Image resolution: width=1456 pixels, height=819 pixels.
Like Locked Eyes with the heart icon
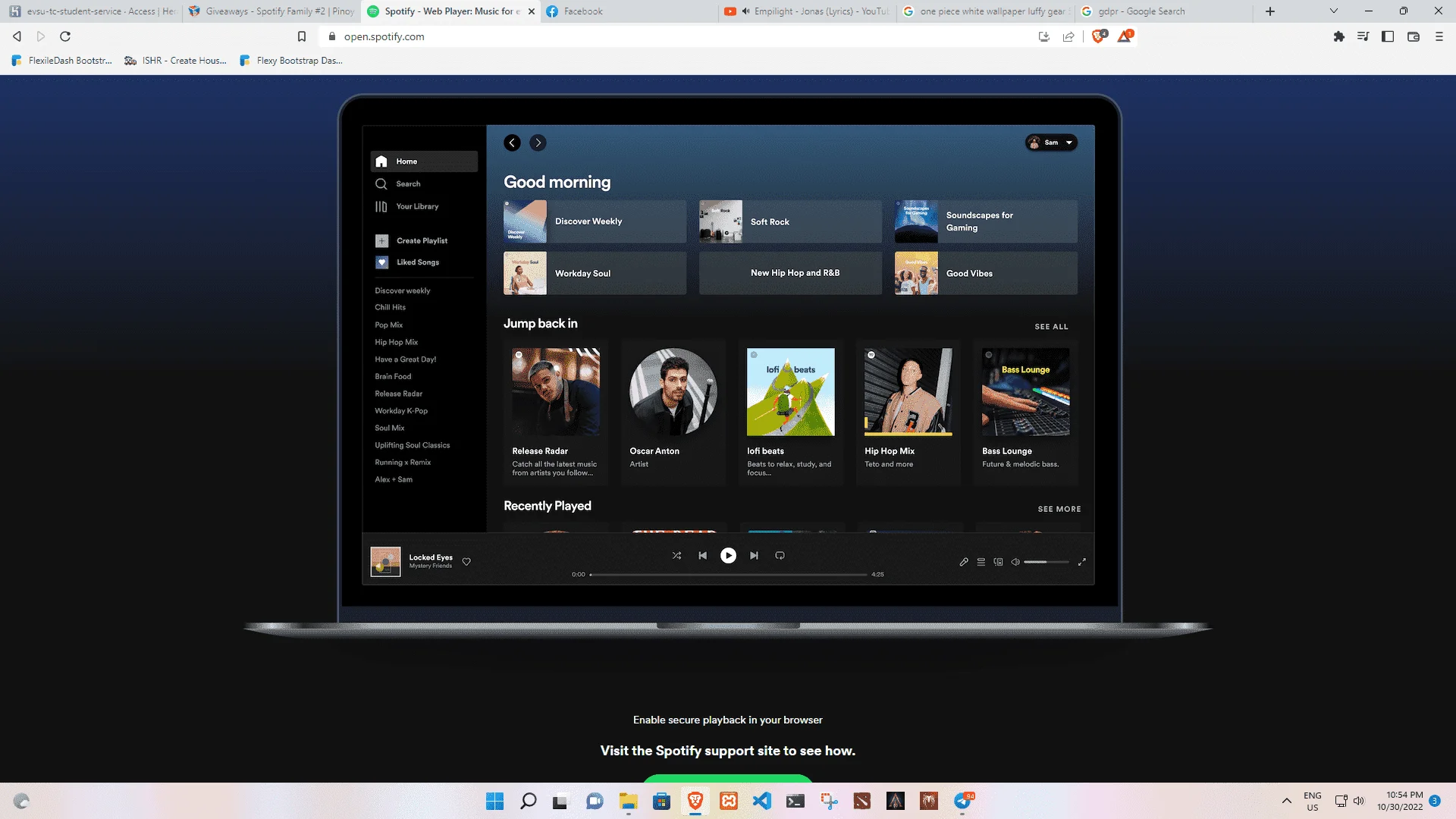click(466, 562)
